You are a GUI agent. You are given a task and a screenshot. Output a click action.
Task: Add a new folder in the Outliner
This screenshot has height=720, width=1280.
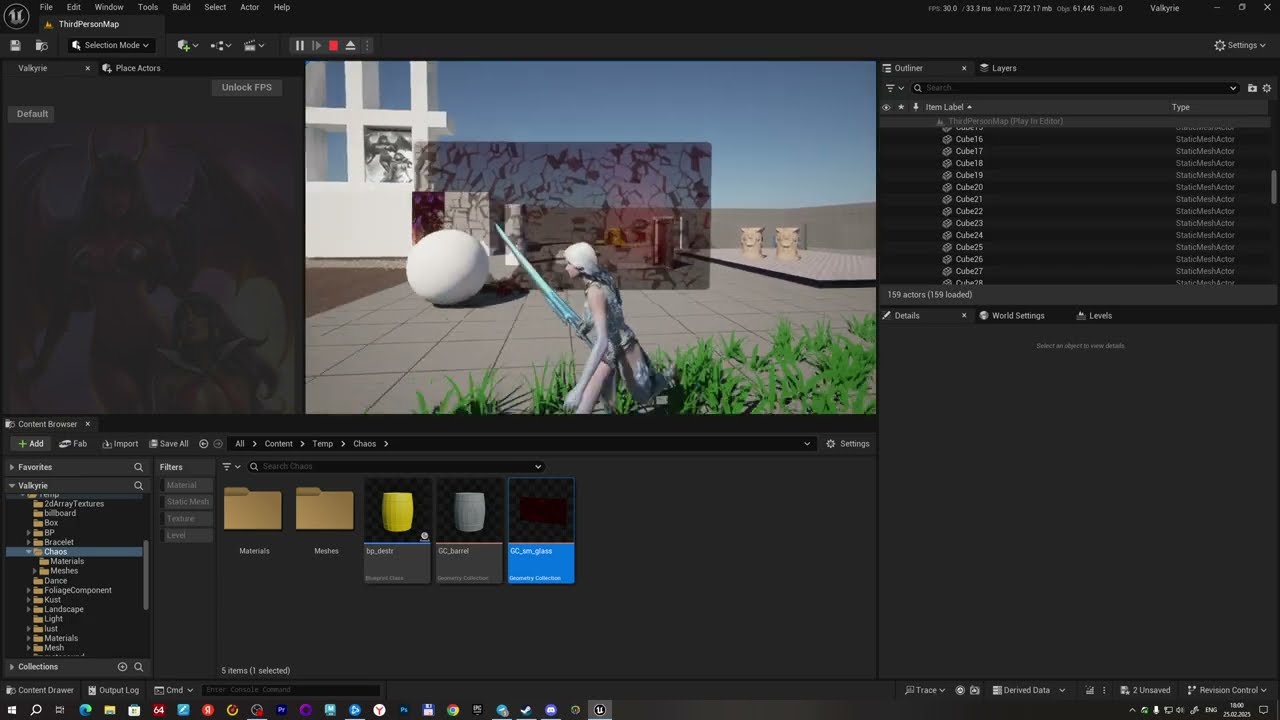[x=1252, y=88]
